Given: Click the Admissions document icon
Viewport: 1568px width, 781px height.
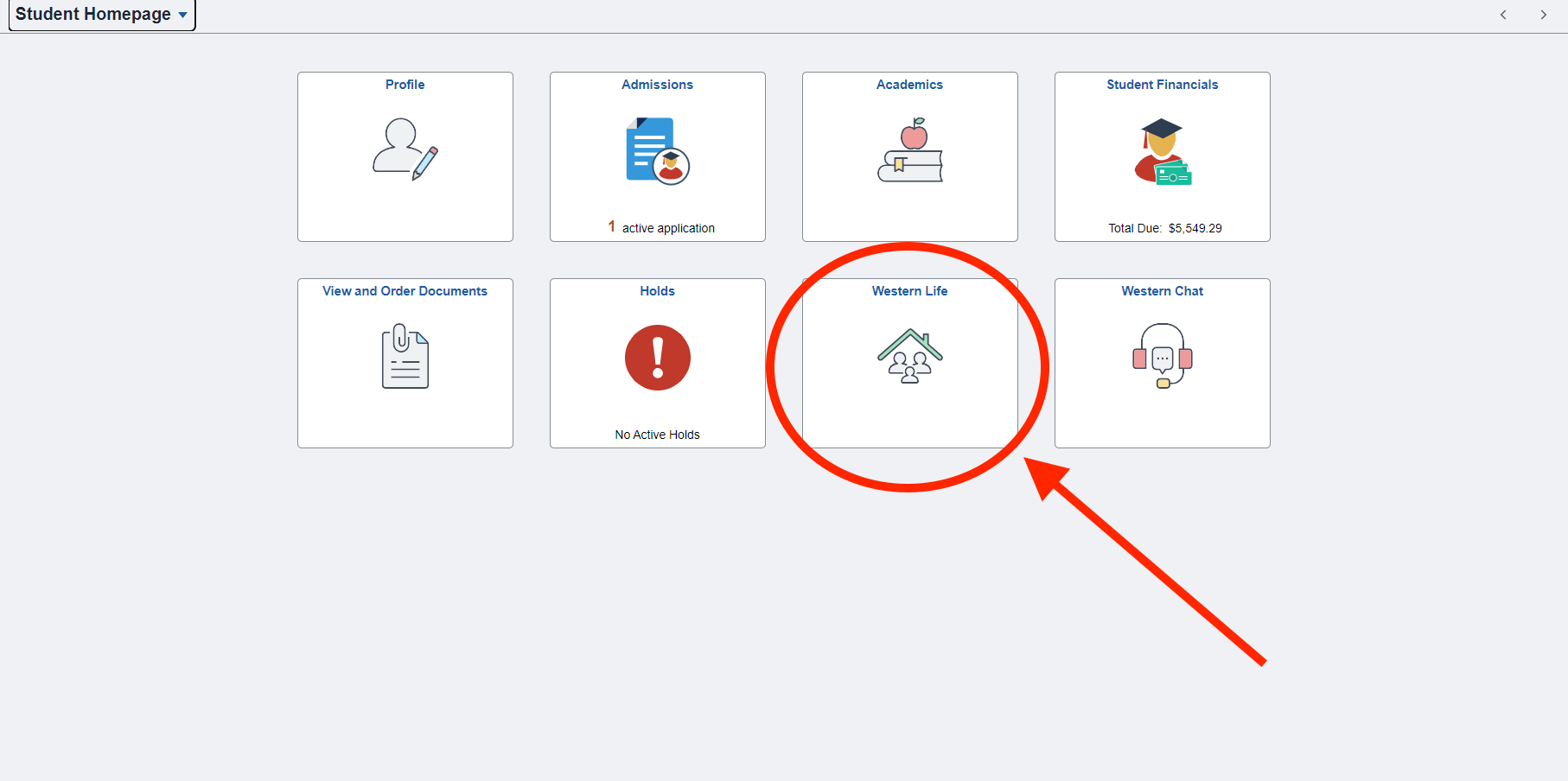Looking at the screenshot, I should click(658, 150).
